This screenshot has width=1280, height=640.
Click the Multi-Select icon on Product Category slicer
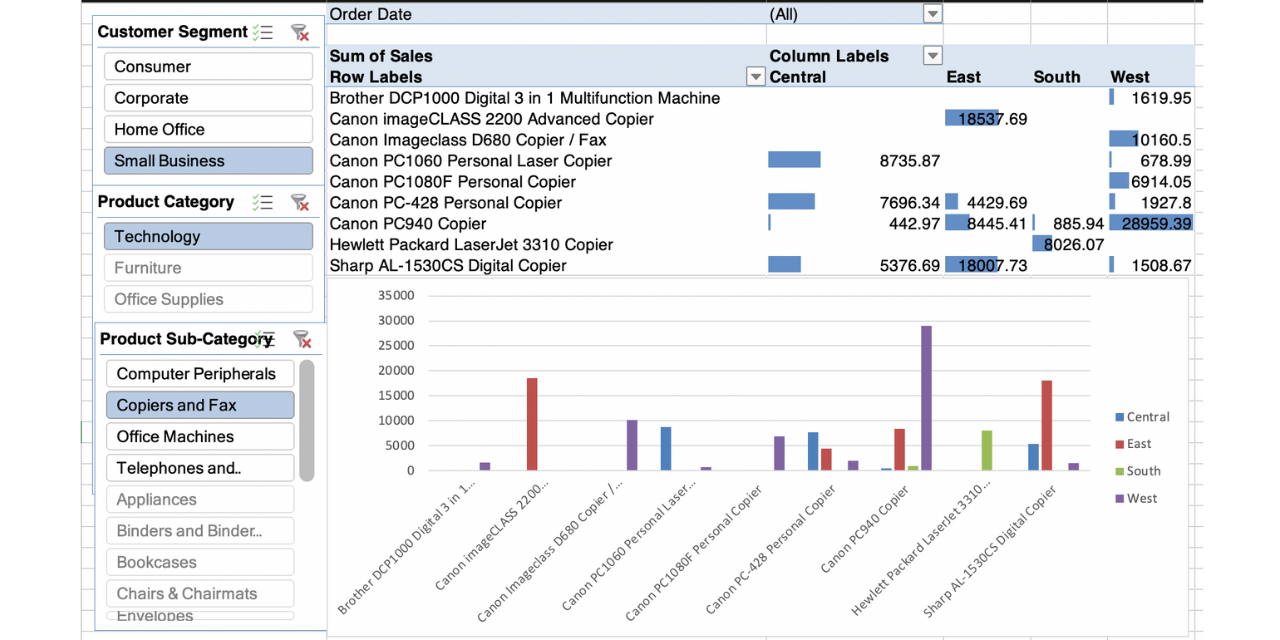263,202
